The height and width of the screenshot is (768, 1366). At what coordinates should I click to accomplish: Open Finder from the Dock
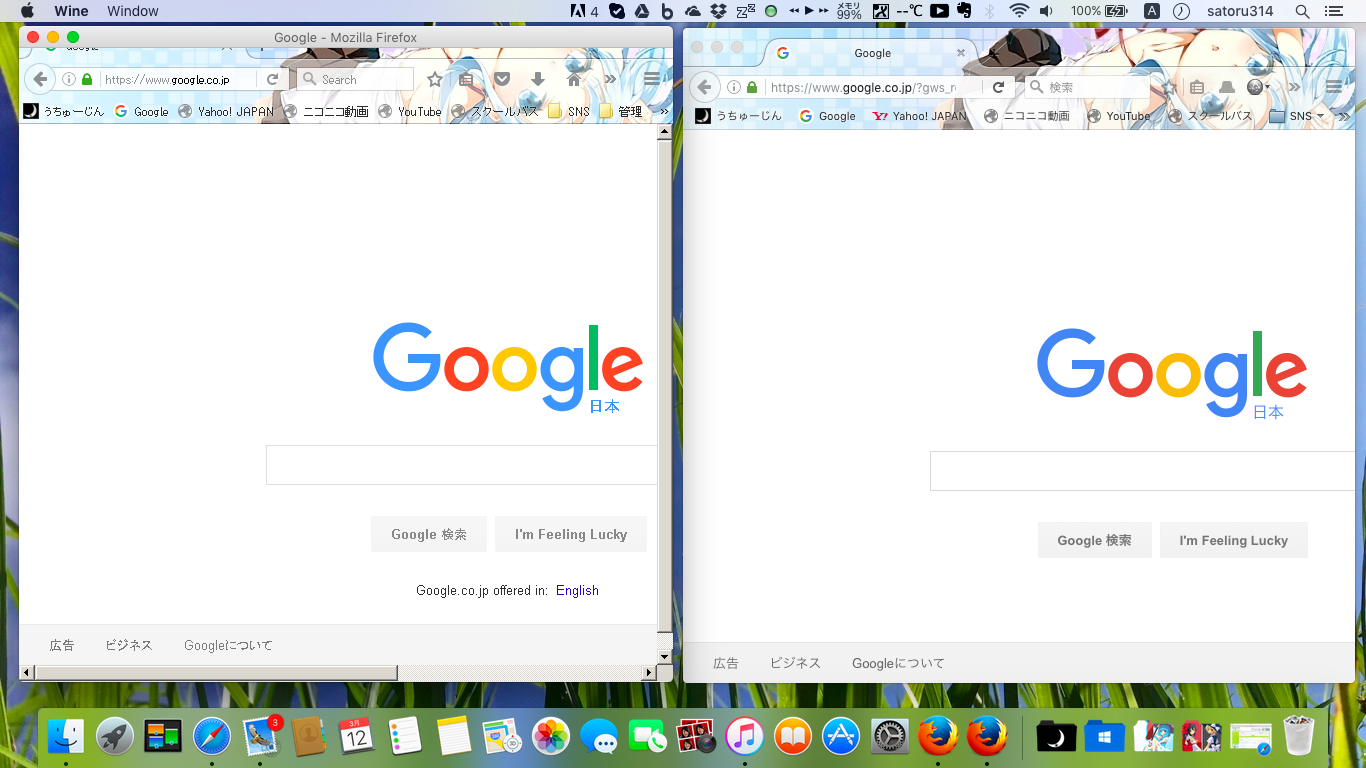click(x=66, y=738)
